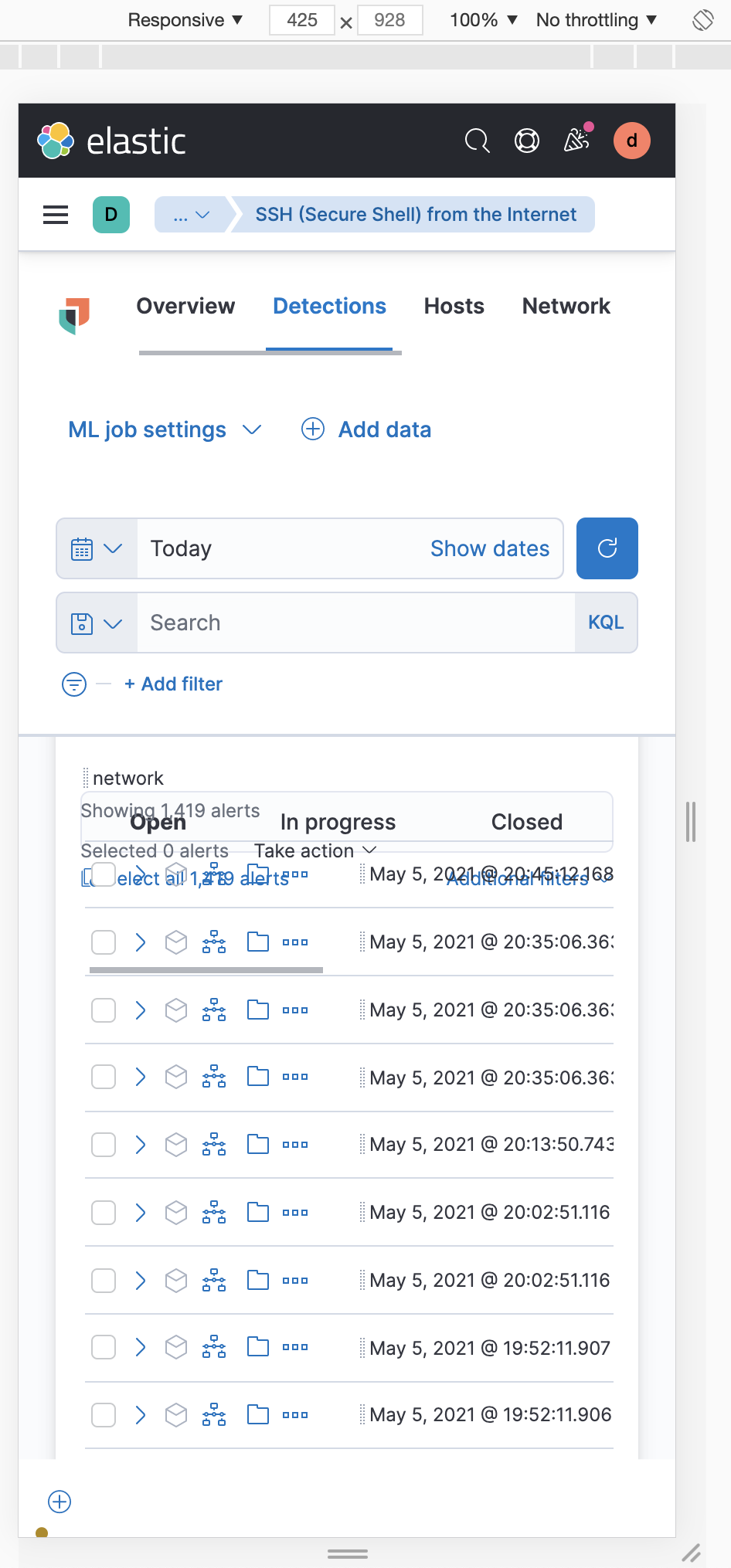Expand the collapsed breadcrumb ellipsis
This screenshot has height=1568, width=731.
click(192, 215)
